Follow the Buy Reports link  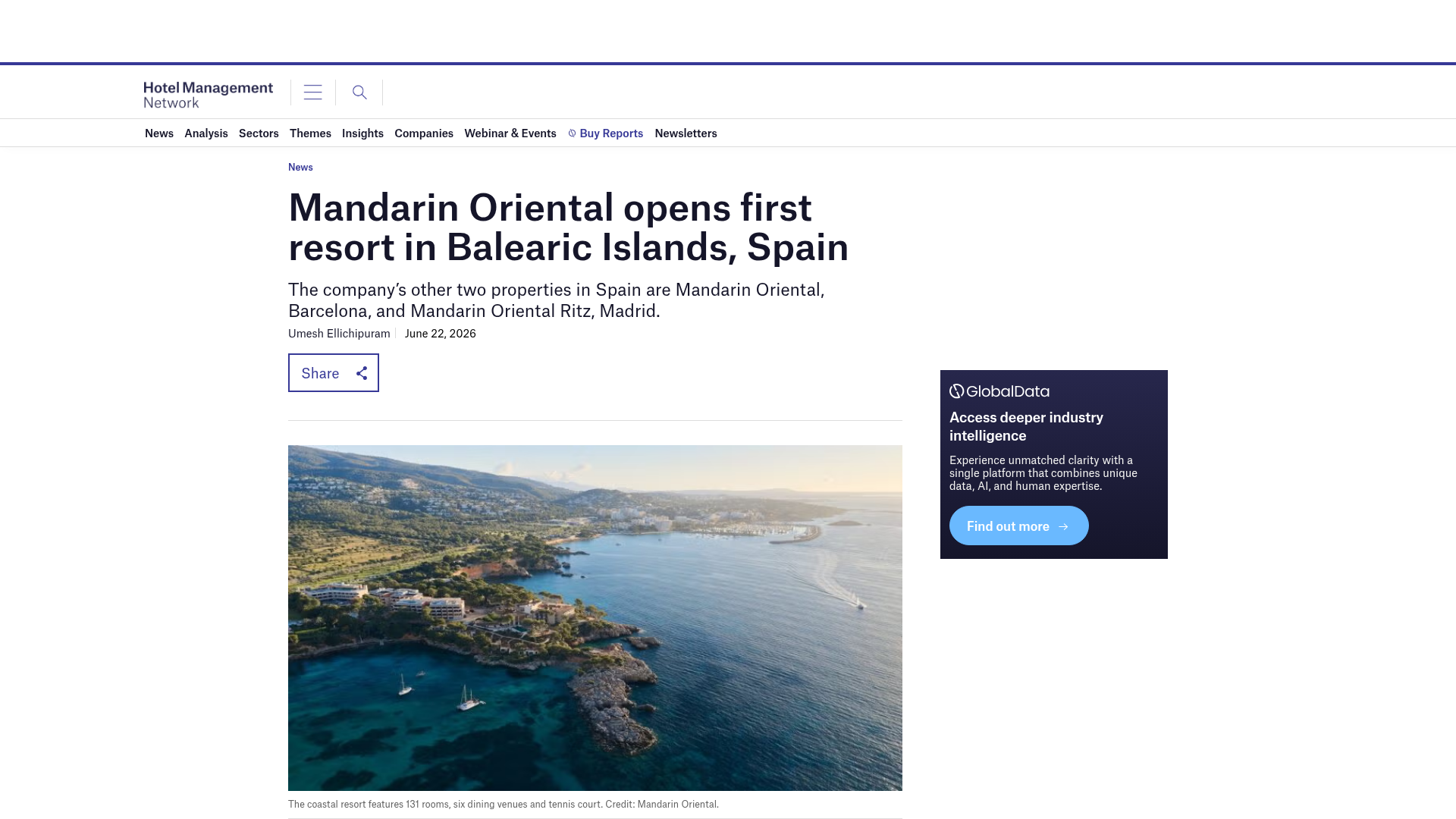tap(611, 133)
